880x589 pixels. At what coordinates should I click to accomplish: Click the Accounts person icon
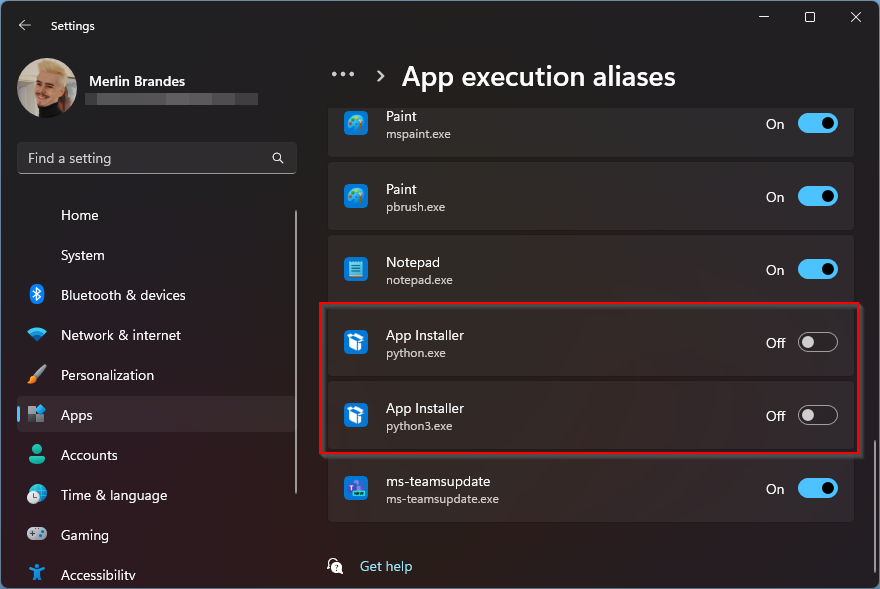click(x=37, y=455)
